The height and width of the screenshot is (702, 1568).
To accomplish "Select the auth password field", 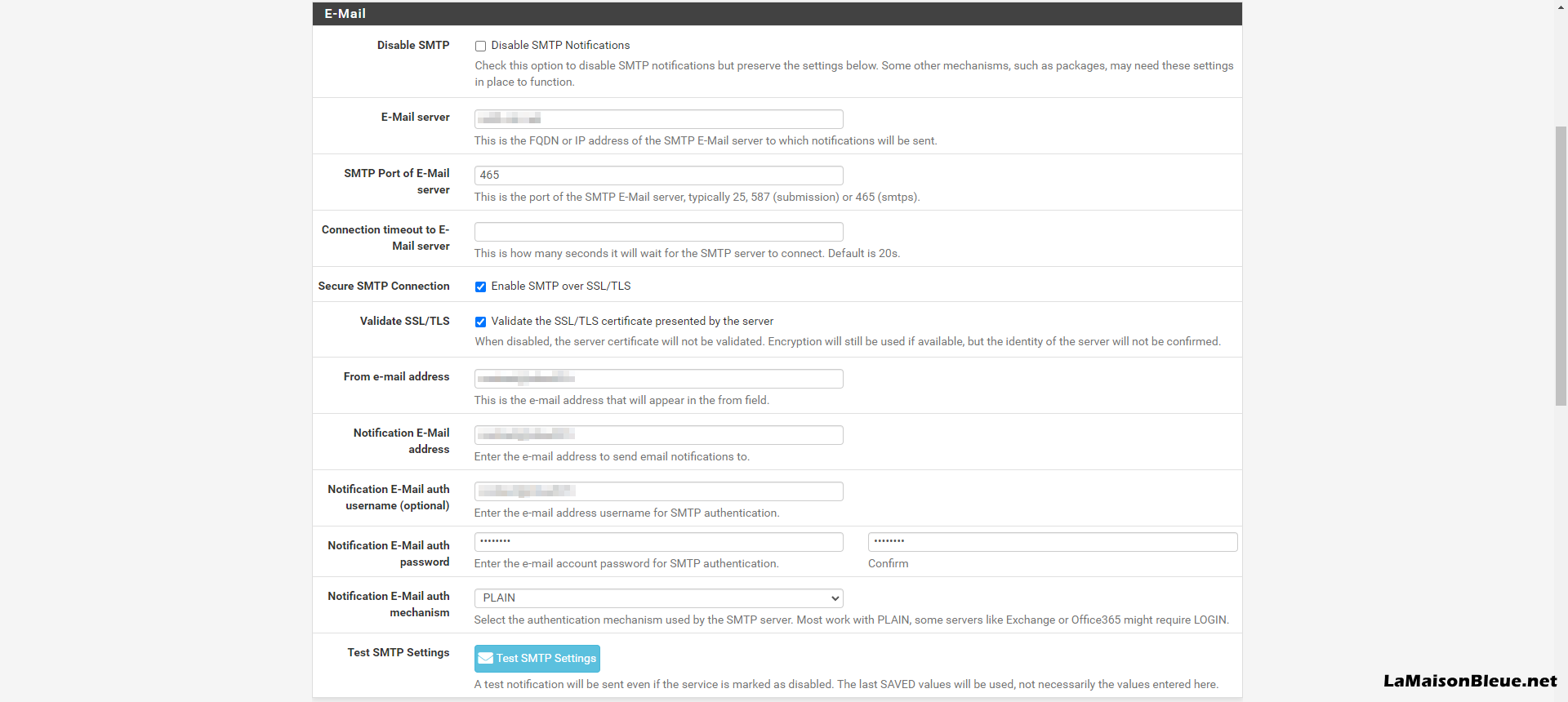I will coord(658,542).
